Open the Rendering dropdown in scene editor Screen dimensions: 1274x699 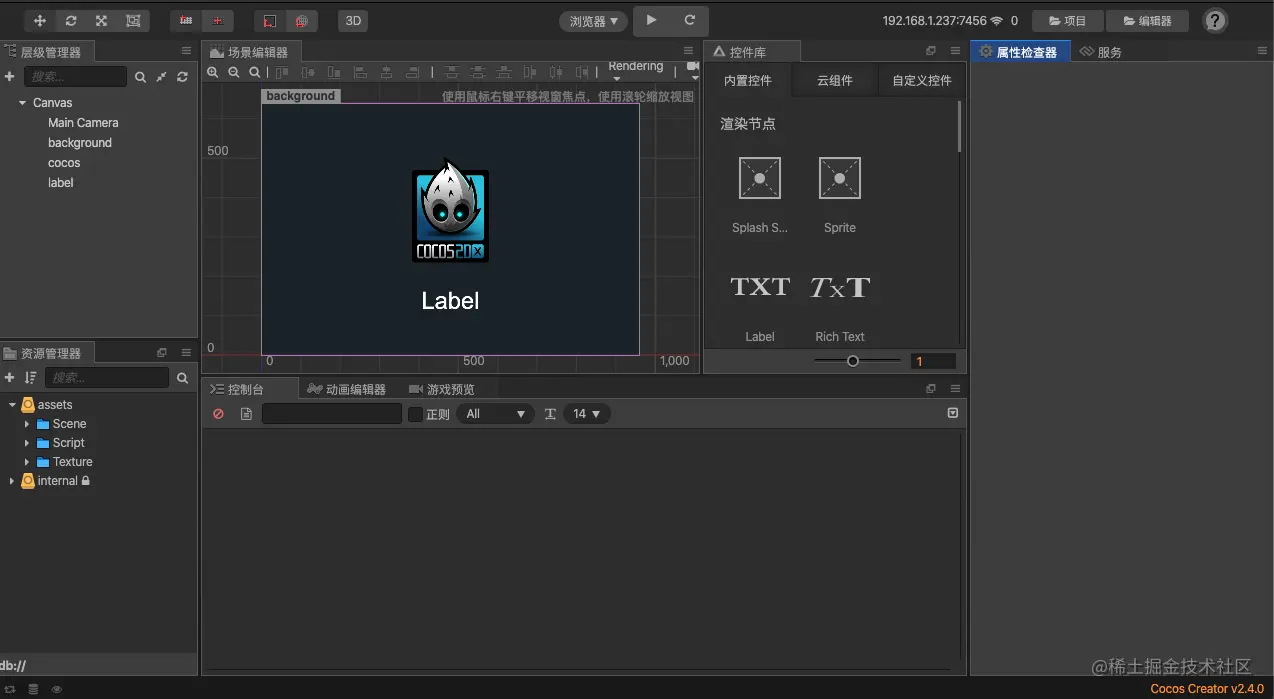[636, 69]
